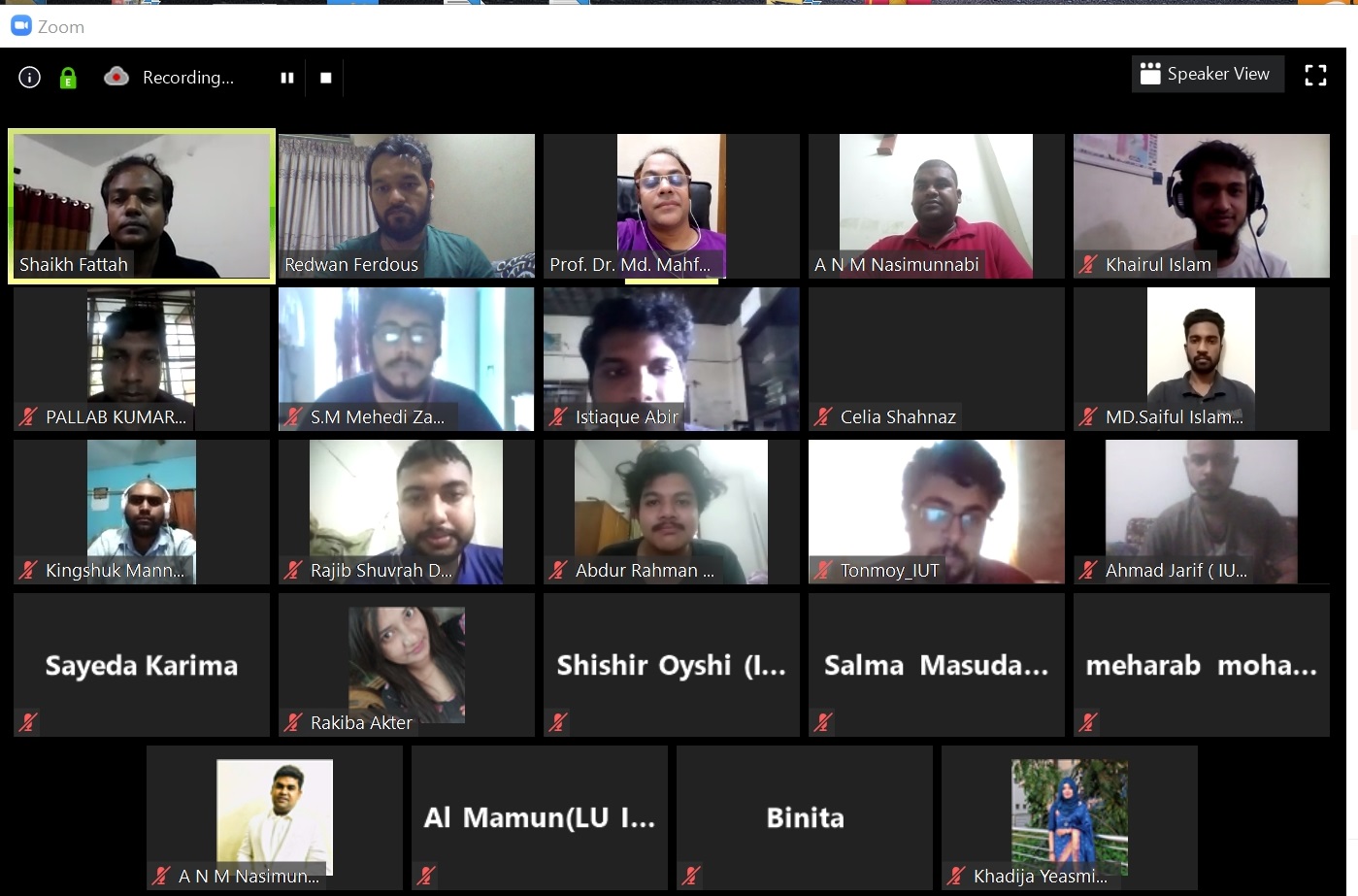Screen dimensions: 1358x896
Task: Click Khadija Yeasmin's profile photo
Action: [1070, 817]
